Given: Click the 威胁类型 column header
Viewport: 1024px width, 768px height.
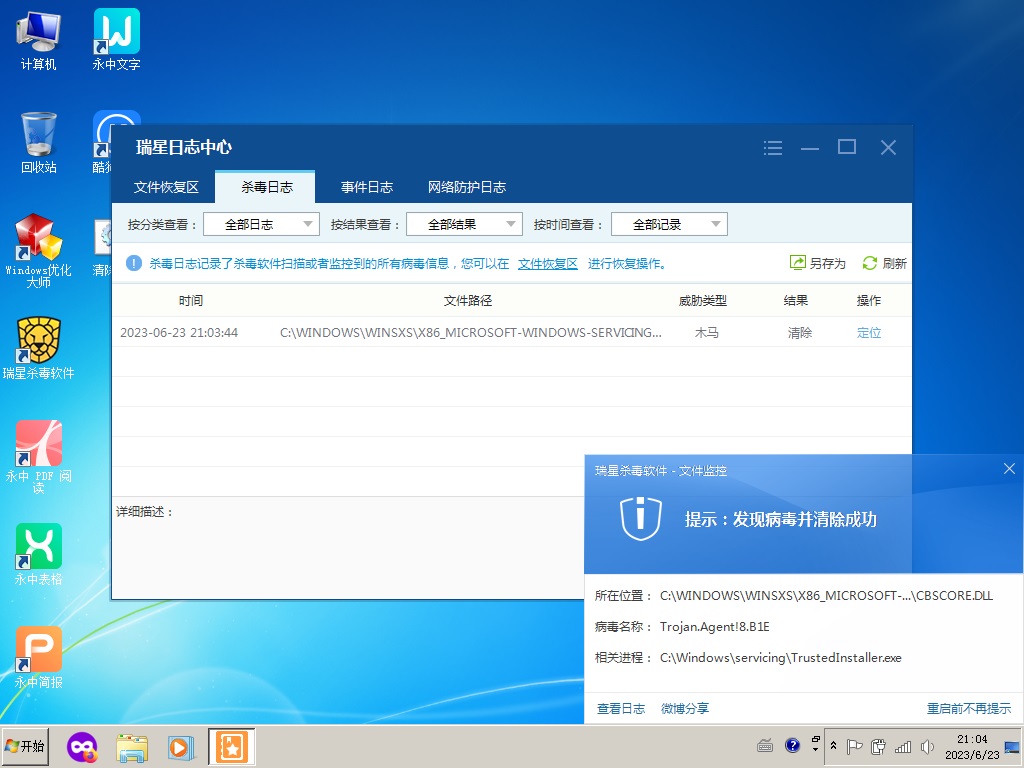Looking at the screenshot, I should [703, 300].
